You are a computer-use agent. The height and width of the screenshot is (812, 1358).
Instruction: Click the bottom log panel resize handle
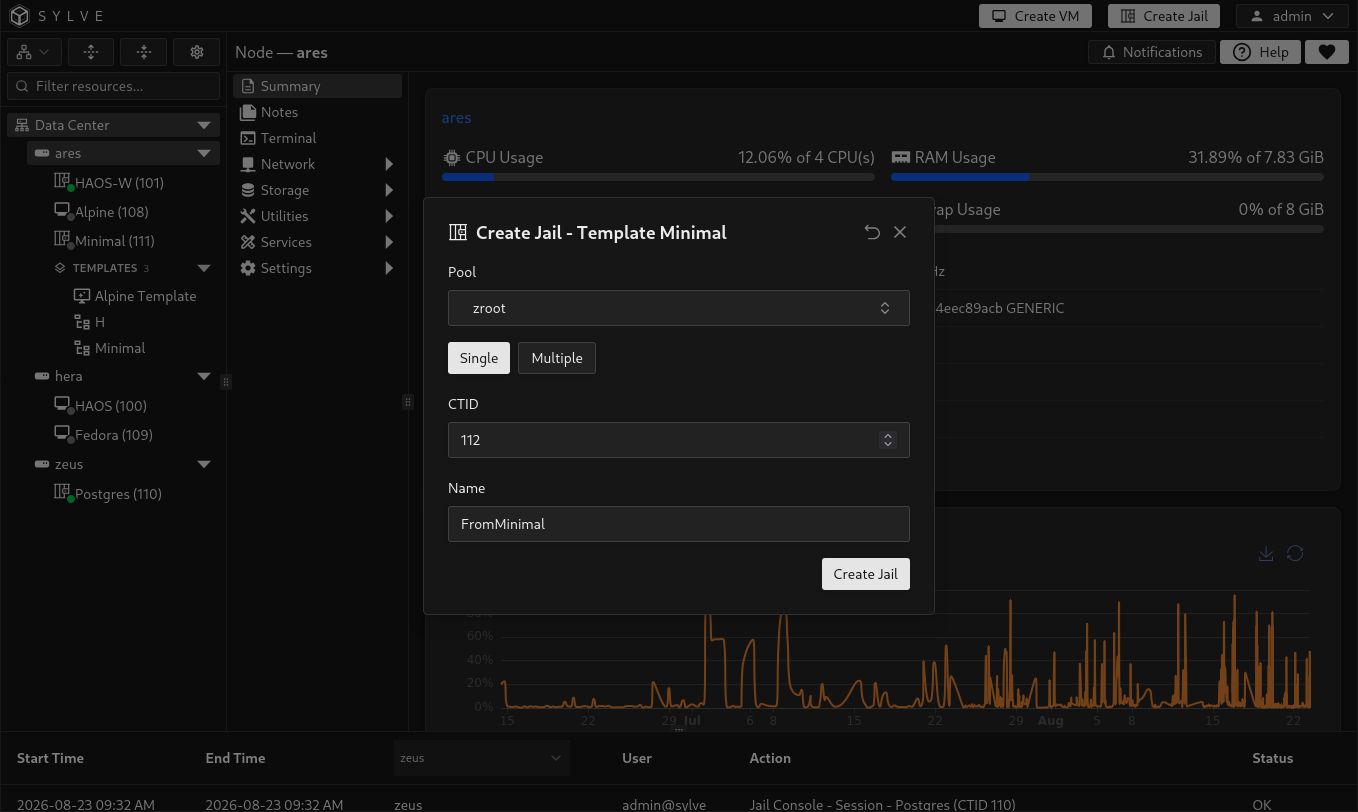click(x=679, y=730)
